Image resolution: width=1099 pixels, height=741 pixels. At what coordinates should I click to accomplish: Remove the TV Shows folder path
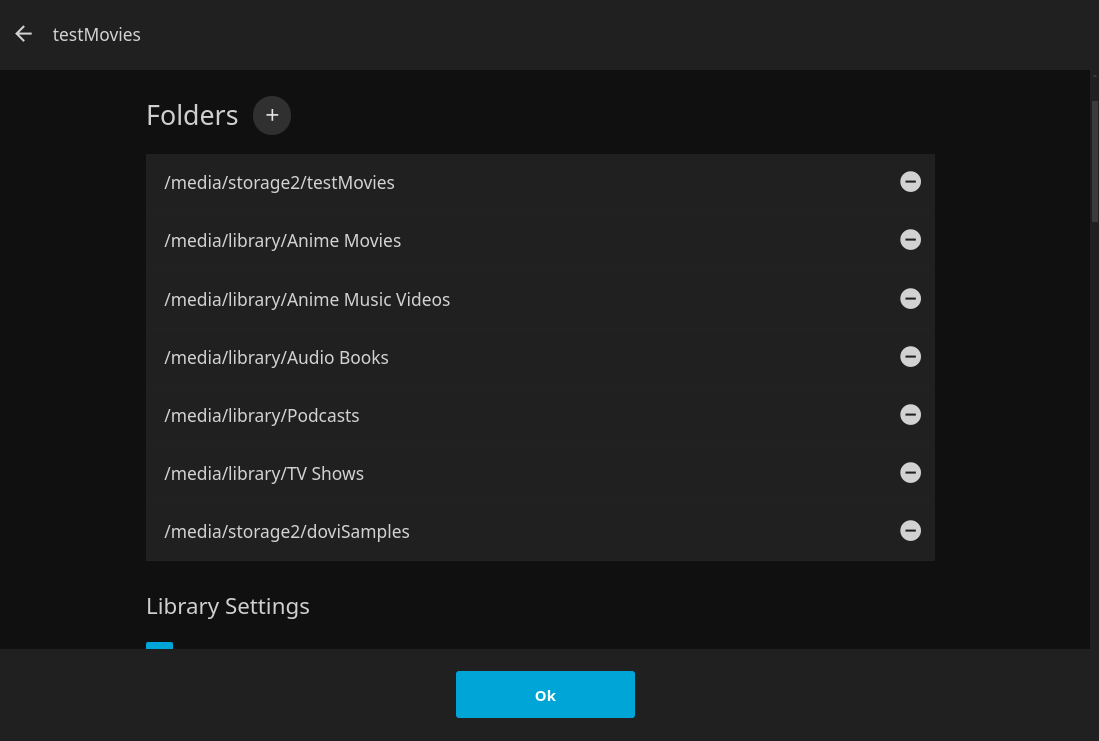[x=910, y=473]
